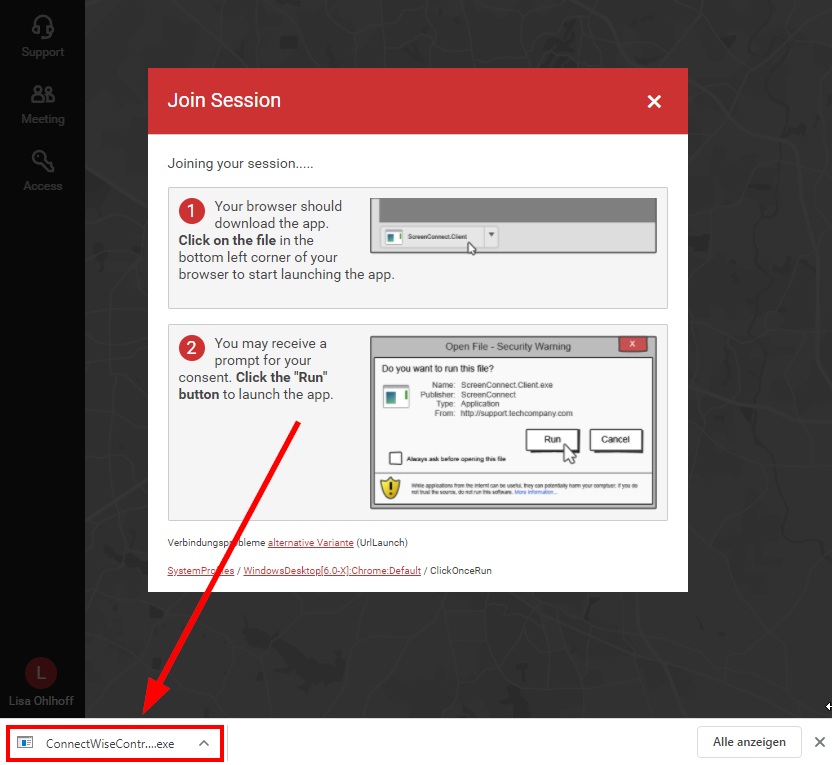
Task: Open the WindowsDesktop[6.0-X]:Chrome:Default link
Action: (332, 570)
